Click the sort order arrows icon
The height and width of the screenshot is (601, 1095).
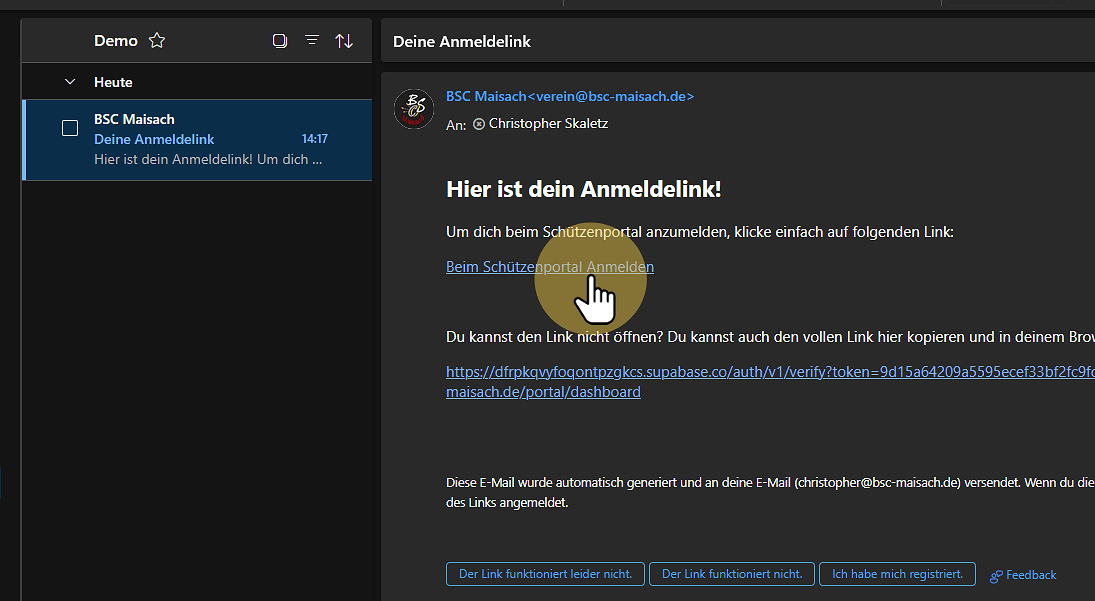coord(344,41)
